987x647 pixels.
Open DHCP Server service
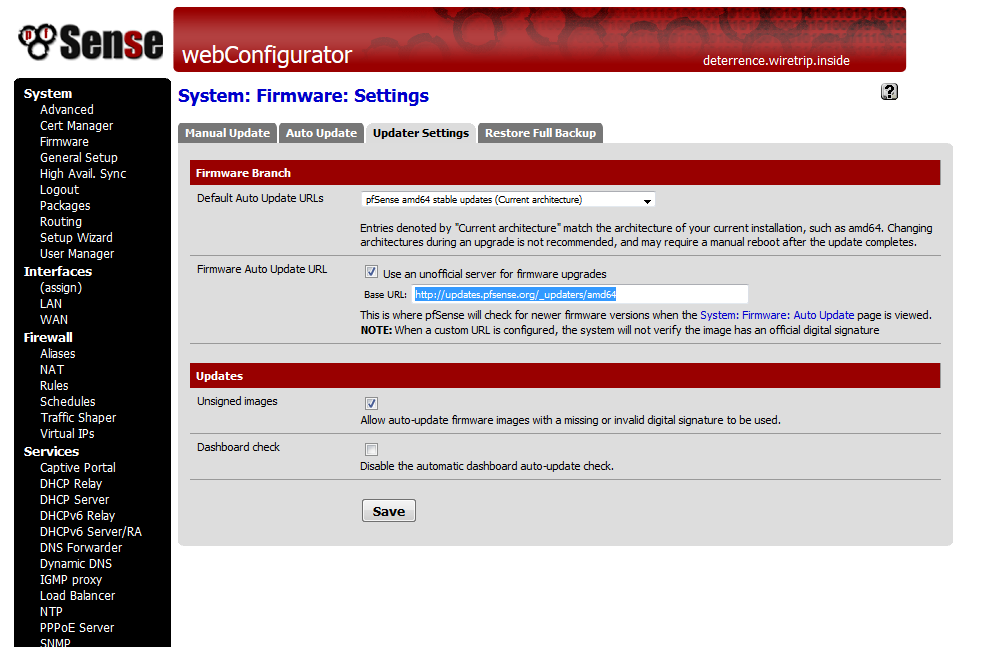tap(74, 500)
